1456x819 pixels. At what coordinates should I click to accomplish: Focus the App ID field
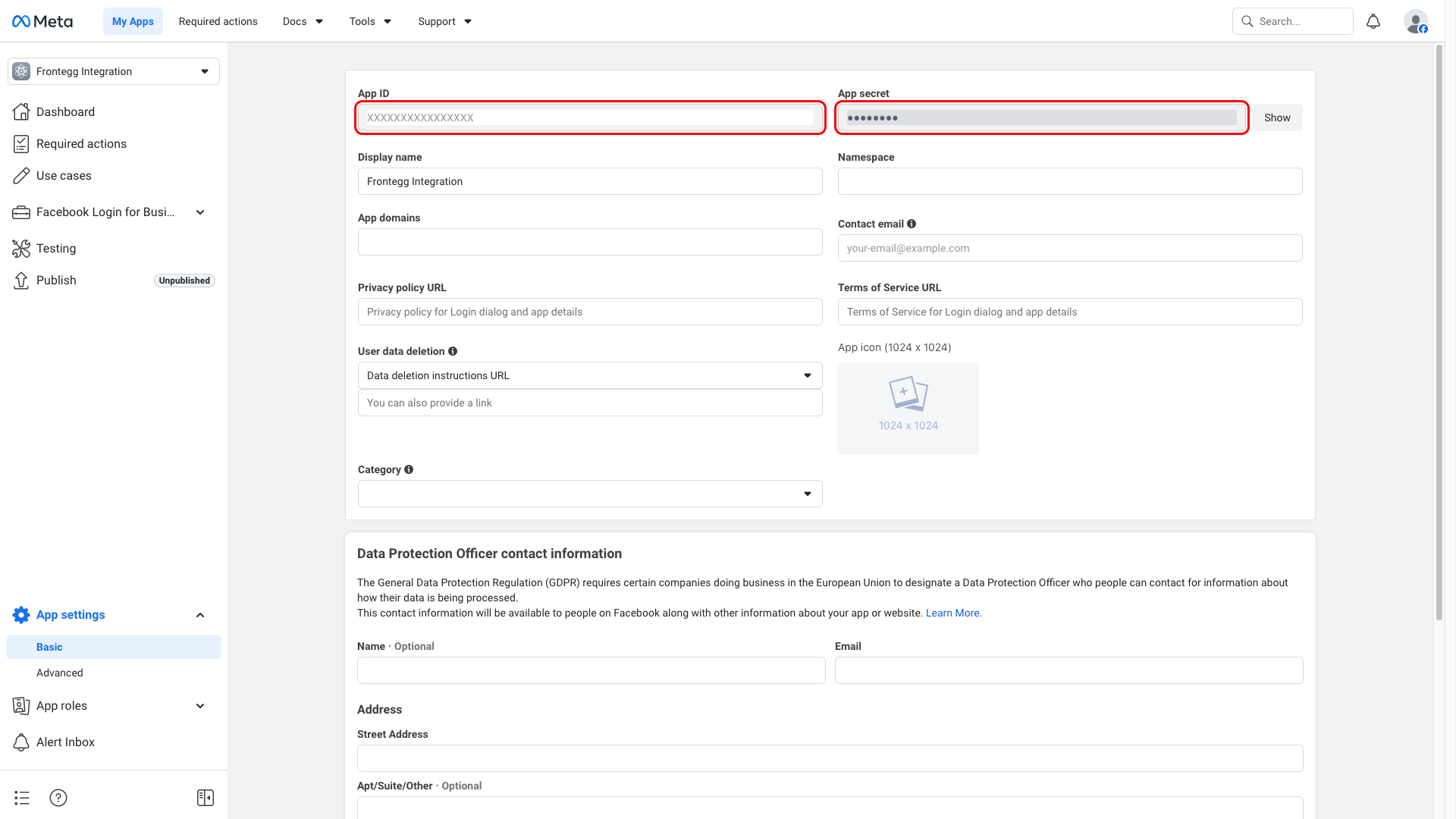click(590, 118)
